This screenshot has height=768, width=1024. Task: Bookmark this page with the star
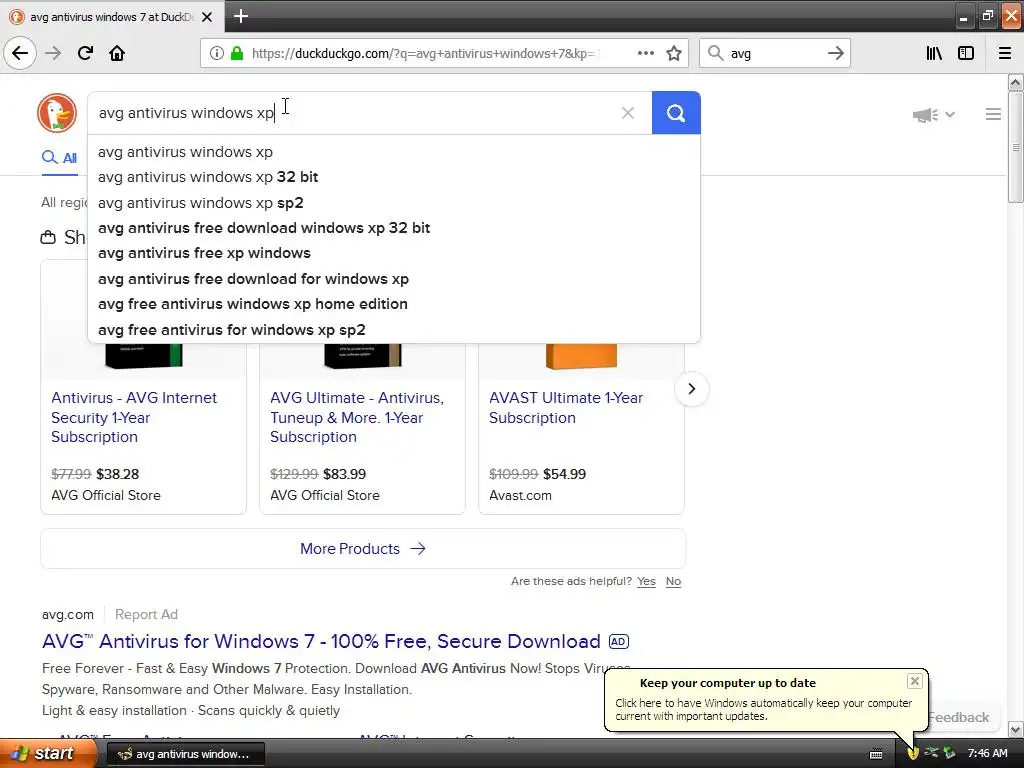point(674,54)
